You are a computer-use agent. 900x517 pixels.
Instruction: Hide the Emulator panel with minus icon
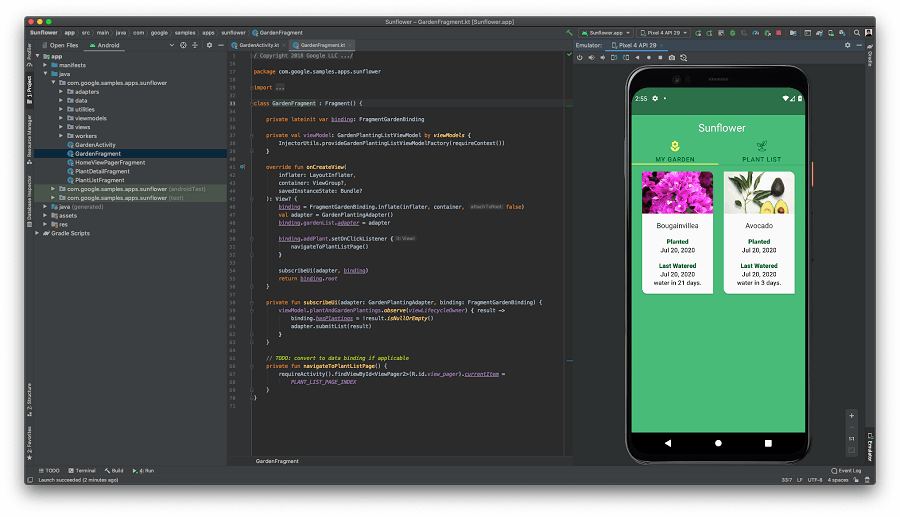point(859,45)
